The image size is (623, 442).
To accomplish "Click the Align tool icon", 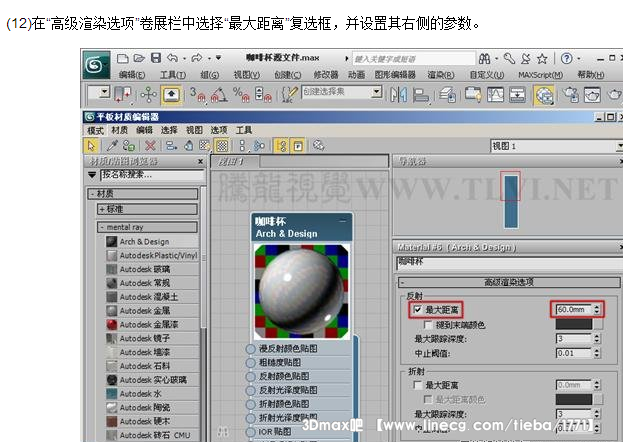I will [x=421, y=95].
